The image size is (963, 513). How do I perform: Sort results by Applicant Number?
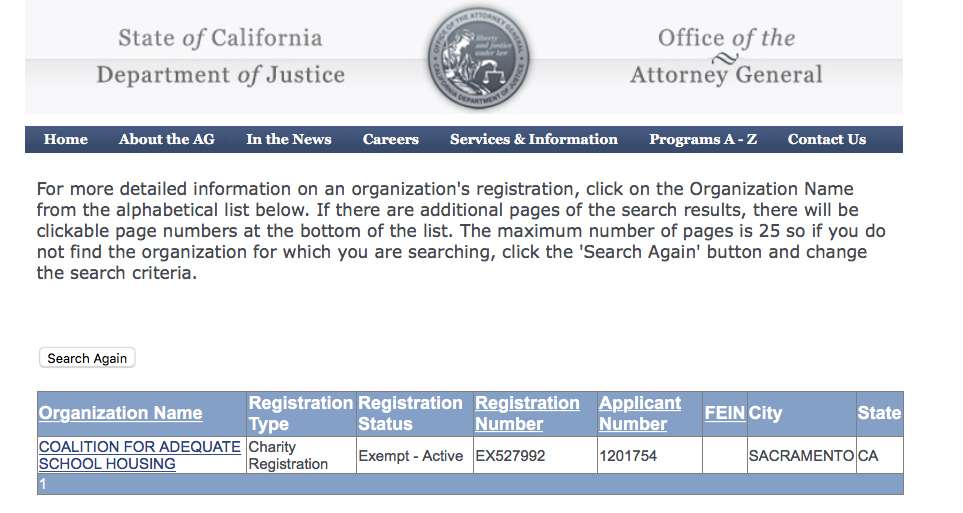coord(640,413)
